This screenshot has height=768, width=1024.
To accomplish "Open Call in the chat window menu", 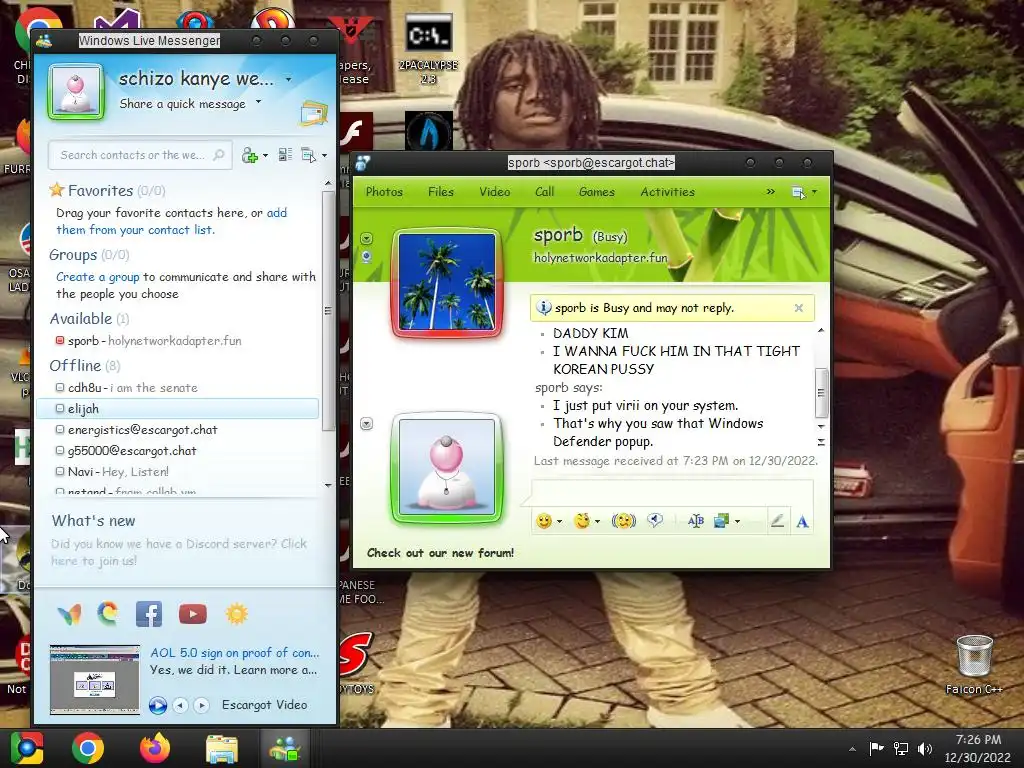I will point(545,192).
